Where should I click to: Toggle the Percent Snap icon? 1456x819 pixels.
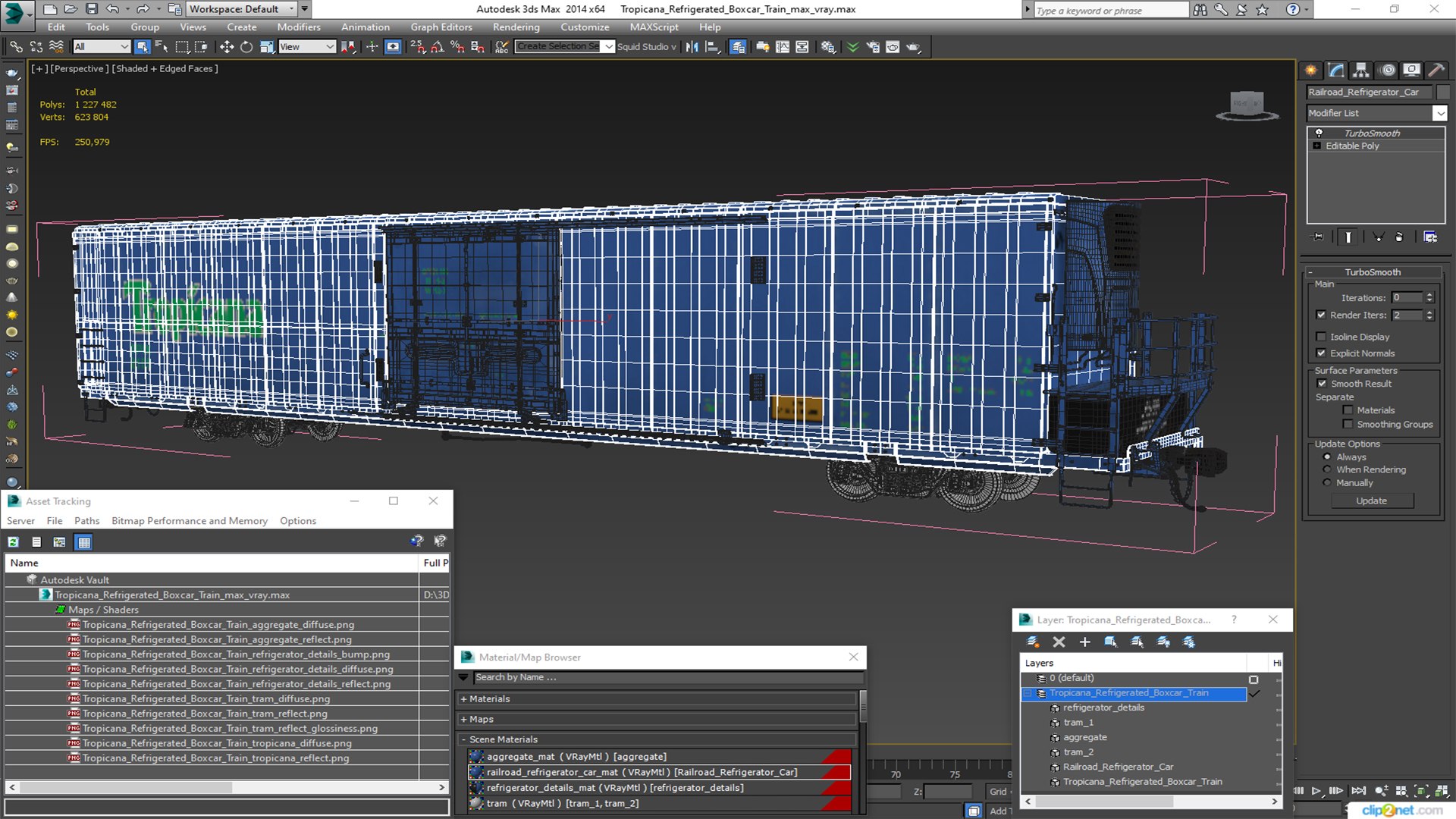point(457,47)
